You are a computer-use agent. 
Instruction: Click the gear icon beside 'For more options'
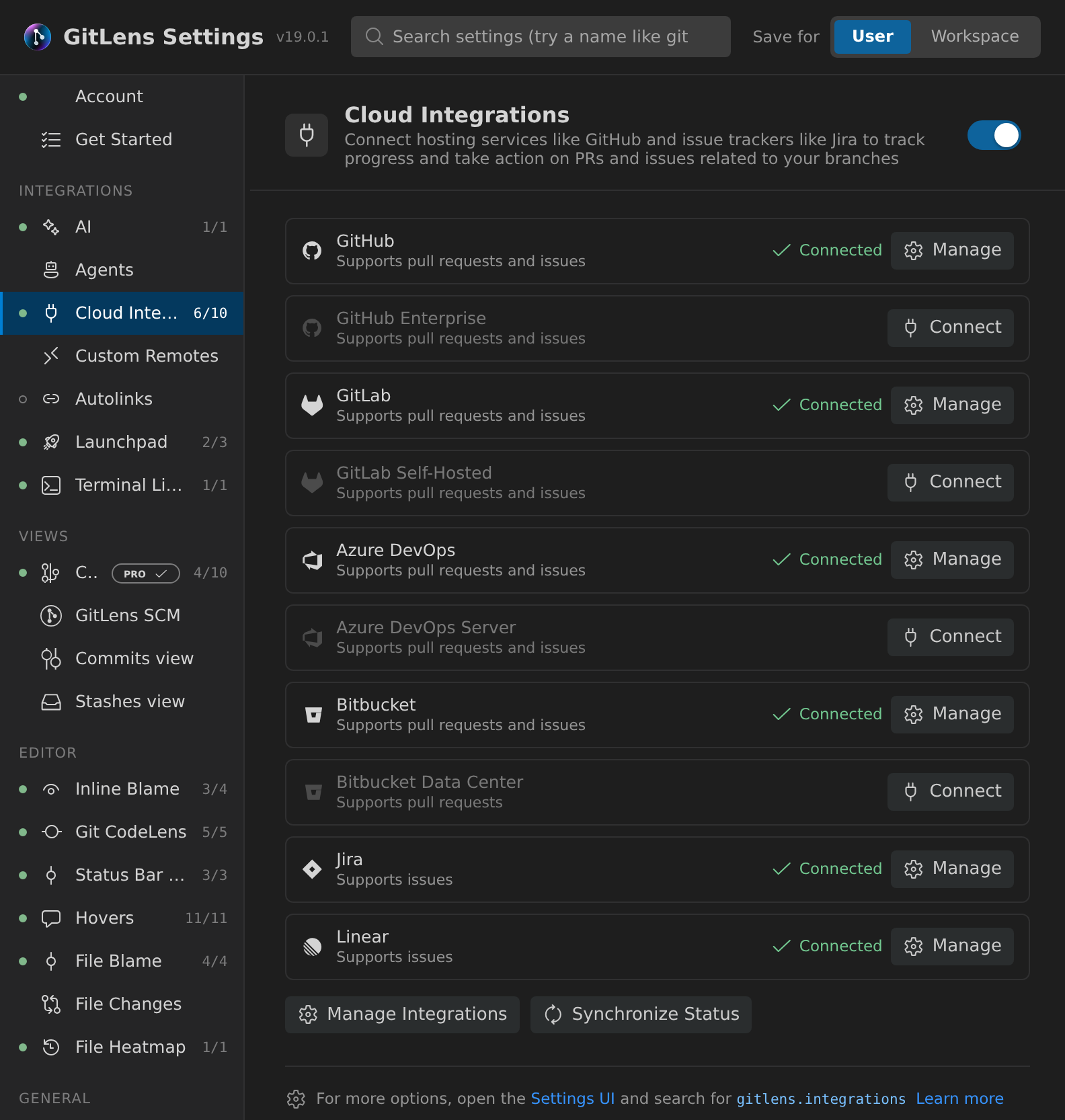(296, 1098)
